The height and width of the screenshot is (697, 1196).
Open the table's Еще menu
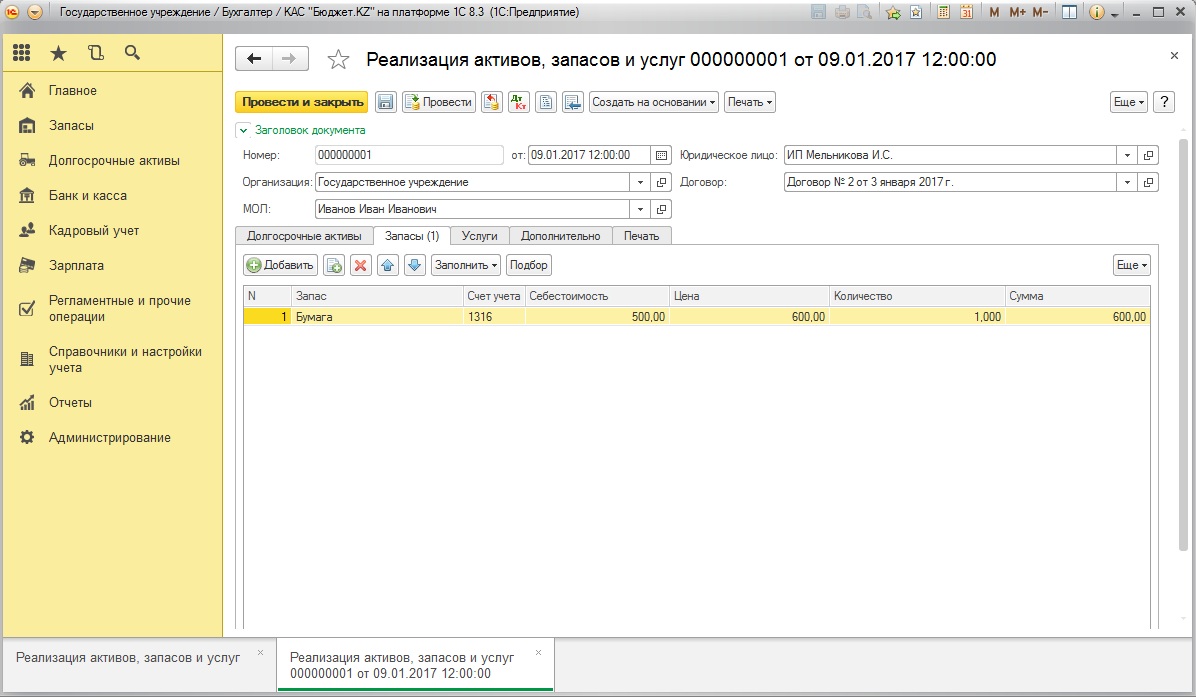(x=1132, y=265)
